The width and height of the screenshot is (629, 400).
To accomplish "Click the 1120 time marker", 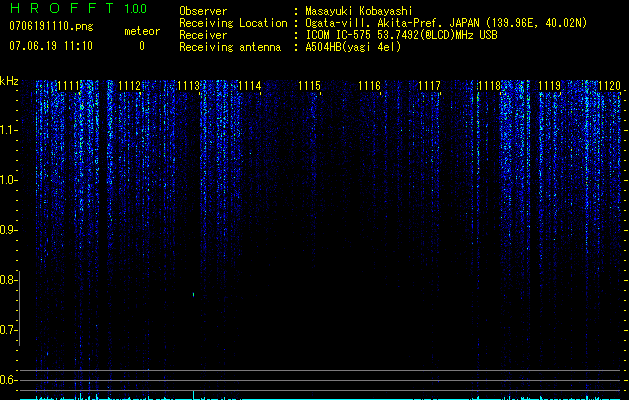I will 609,86.
